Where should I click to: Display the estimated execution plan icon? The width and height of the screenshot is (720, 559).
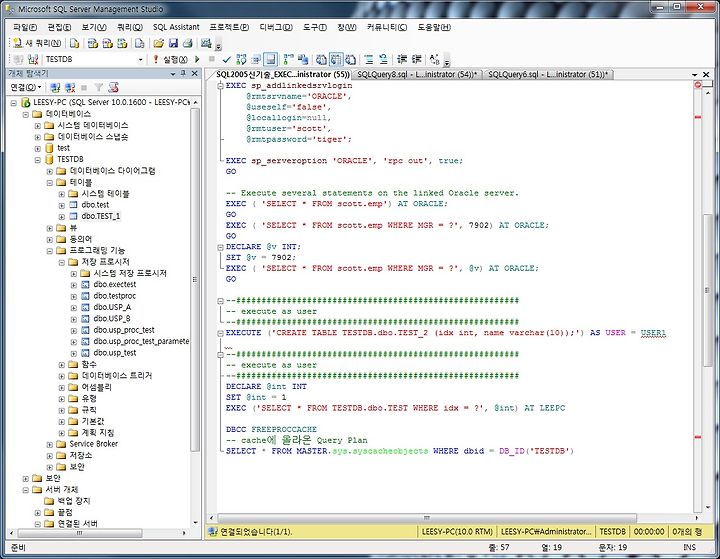click(241, 59)
